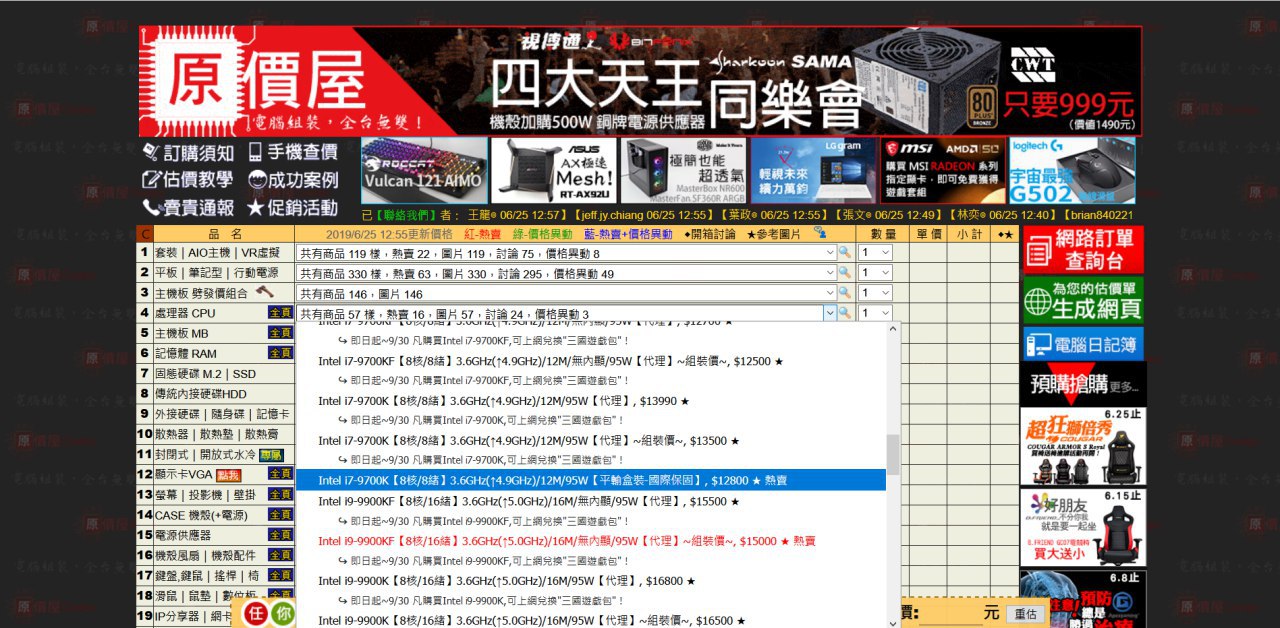Click the 專屬 badge on 水冷 row

(270, 454)
